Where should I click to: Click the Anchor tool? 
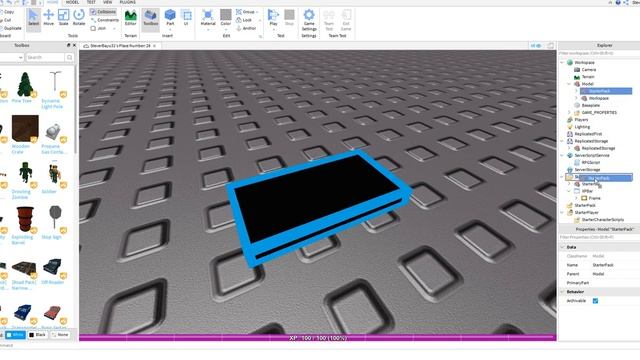(x=246, y=28)
